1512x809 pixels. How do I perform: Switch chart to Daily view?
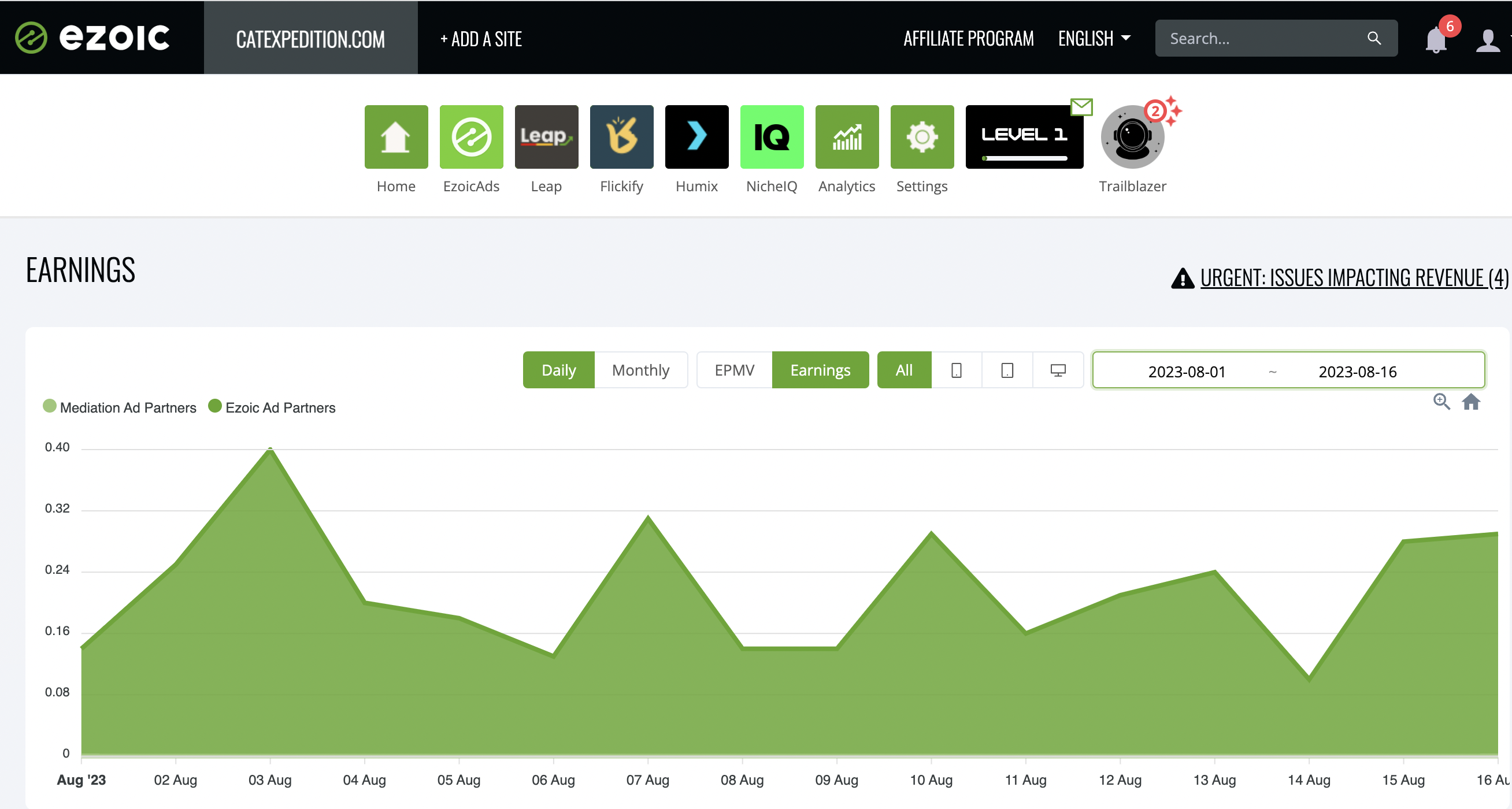click(x=558, y=370)
